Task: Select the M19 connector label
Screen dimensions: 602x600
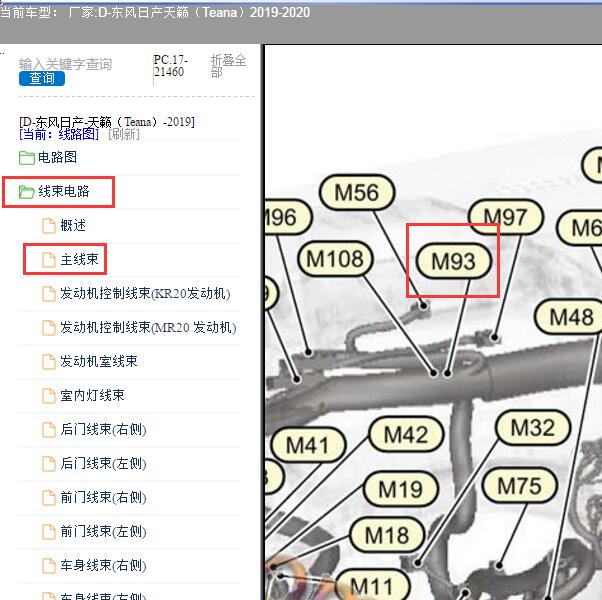Action: coord(401,489)
